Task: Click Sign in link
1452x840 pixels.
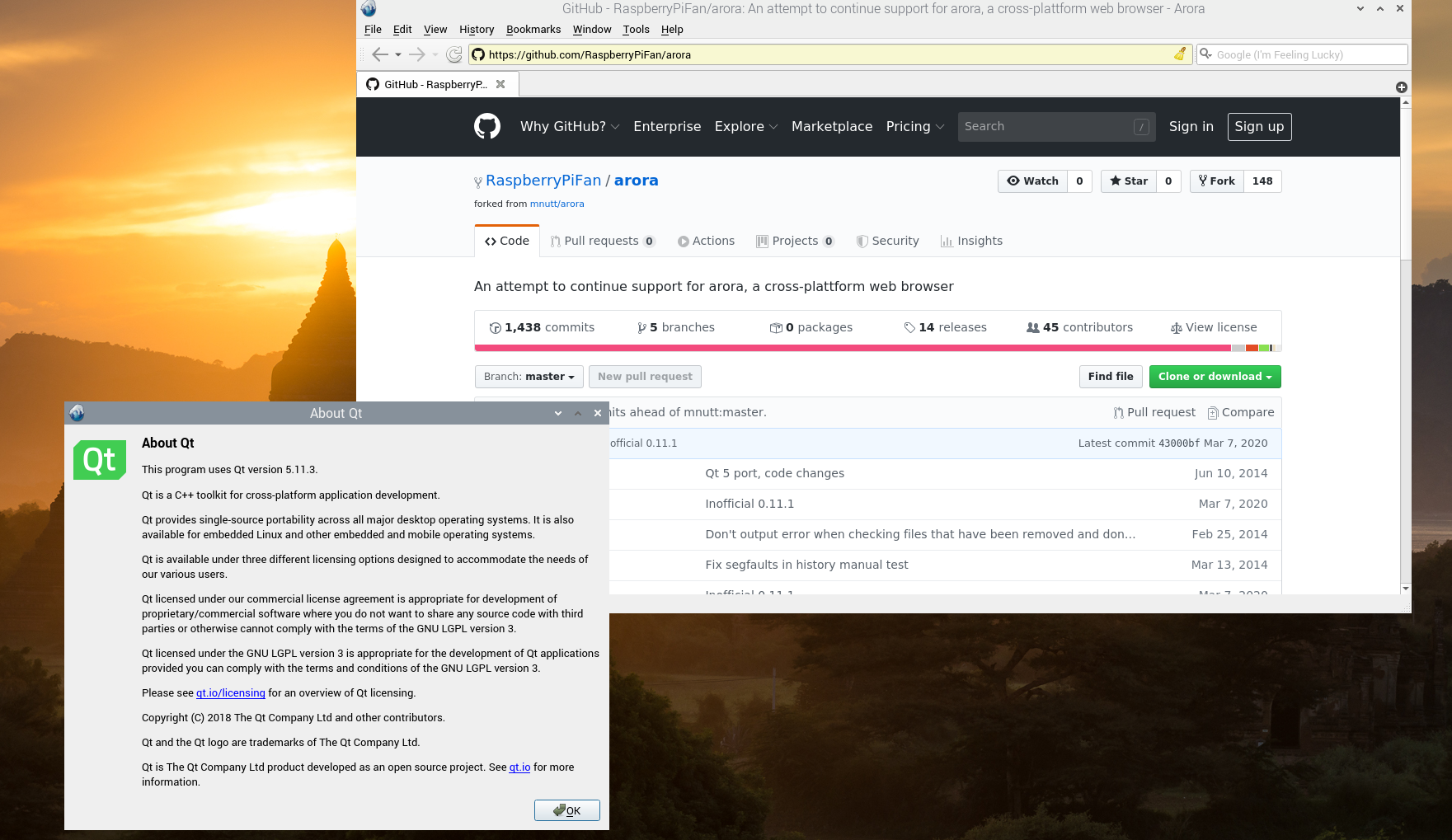Action: point(1191,126)
